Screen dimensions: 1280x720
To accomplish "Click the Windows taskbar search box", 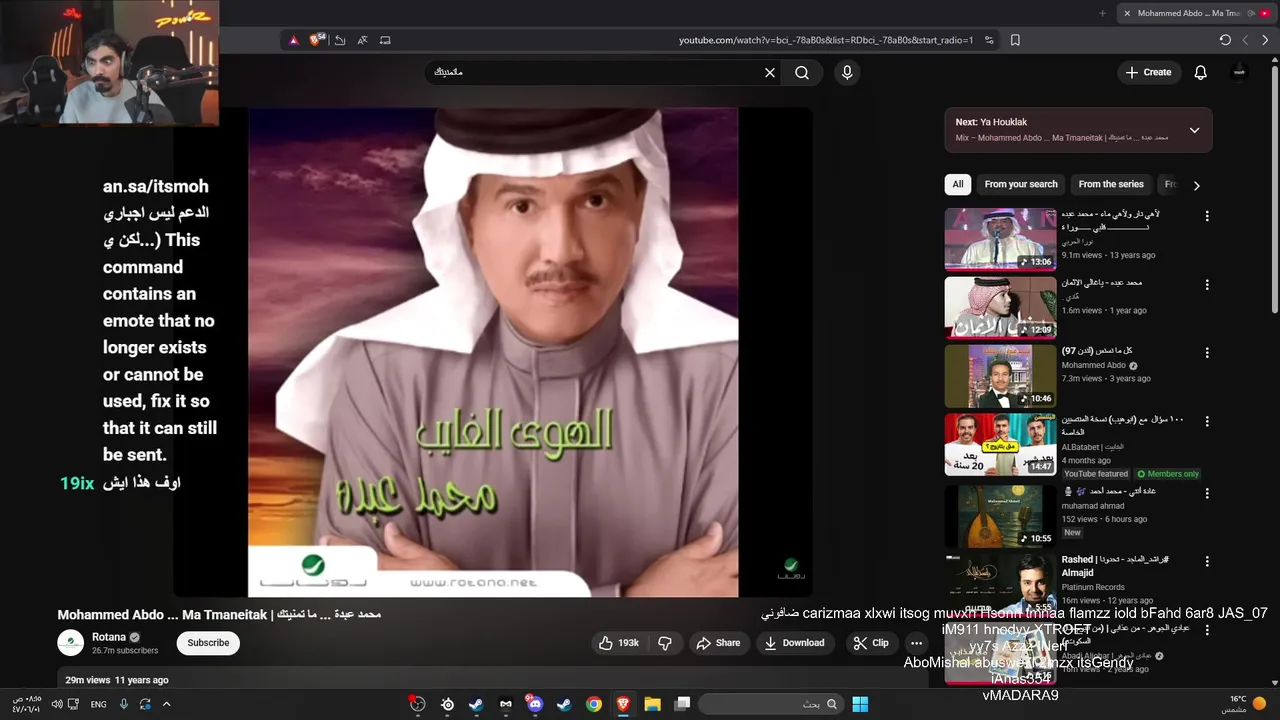I will [770, 704].
